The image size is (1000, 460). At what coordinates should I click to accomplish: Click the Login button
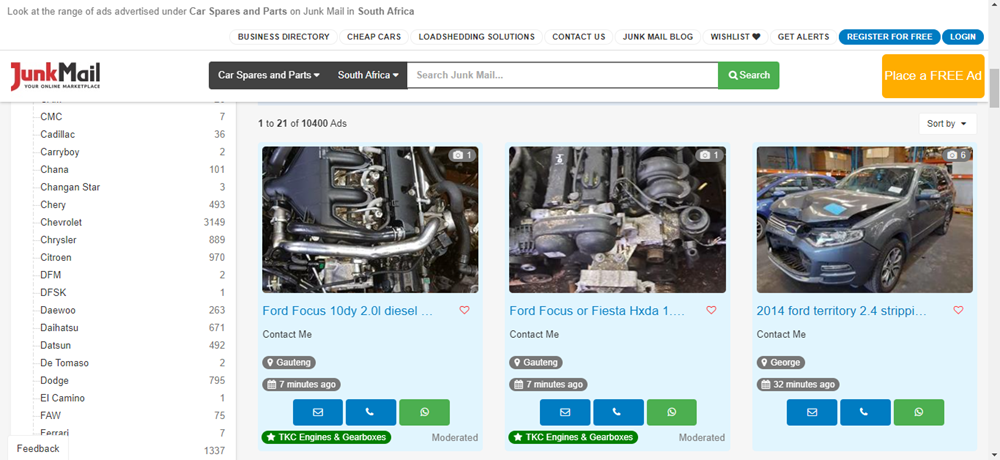click(x=962, y=37)
